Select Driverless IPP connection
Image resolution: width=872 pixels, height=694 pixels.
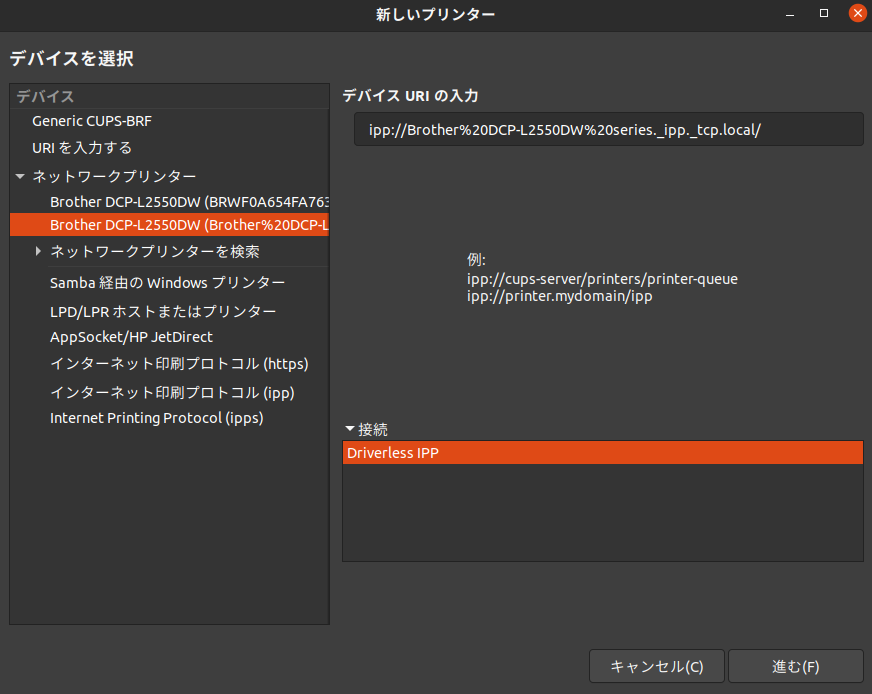pyautogui.click(x=602, y=453)
